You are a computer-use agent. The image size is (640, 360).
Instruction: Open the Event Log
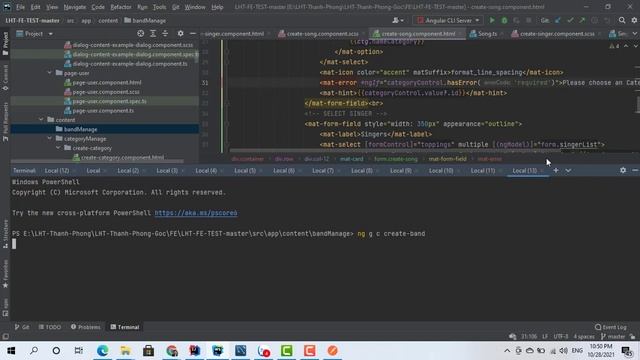point(611,327)
